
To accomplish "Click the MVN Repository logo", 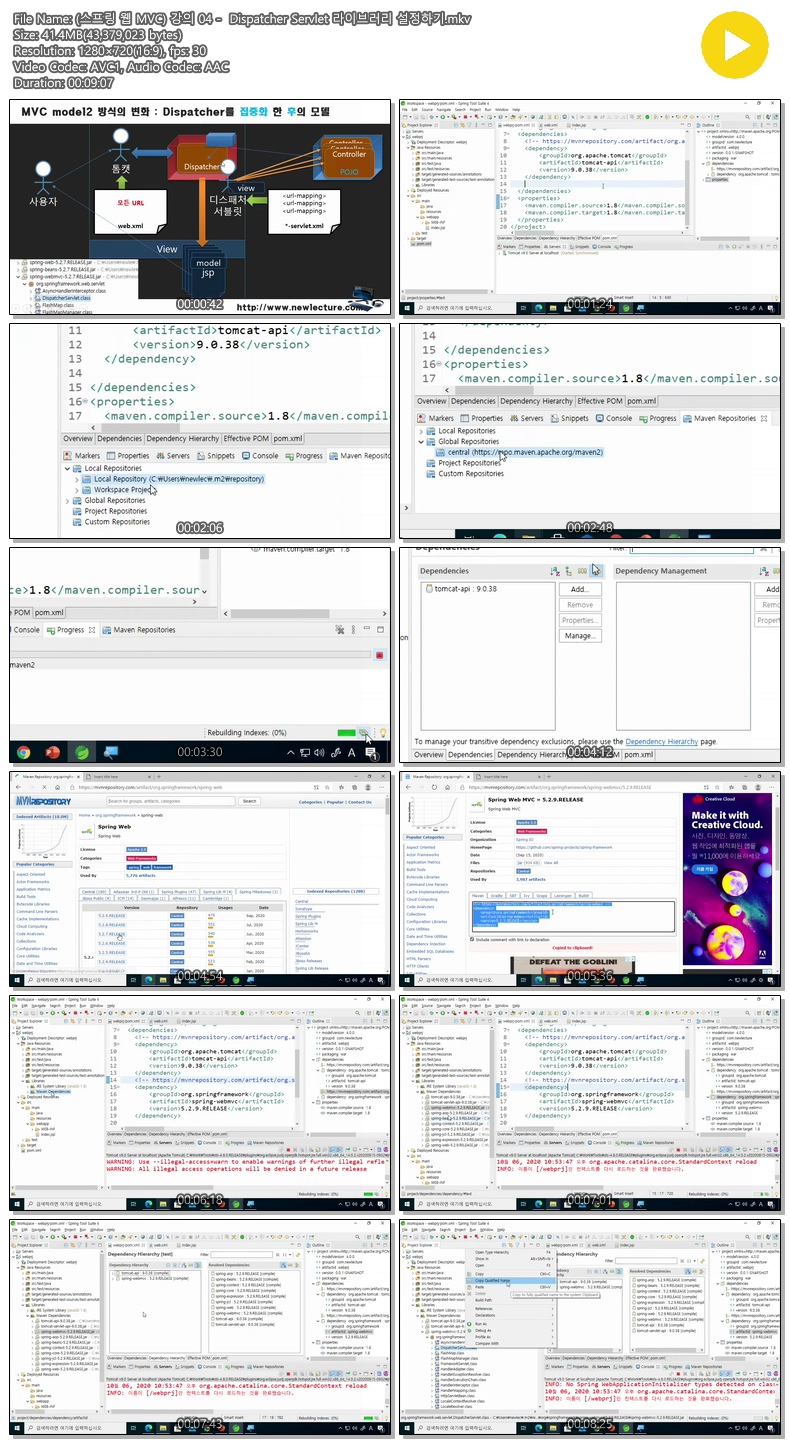I will point(41,801).
